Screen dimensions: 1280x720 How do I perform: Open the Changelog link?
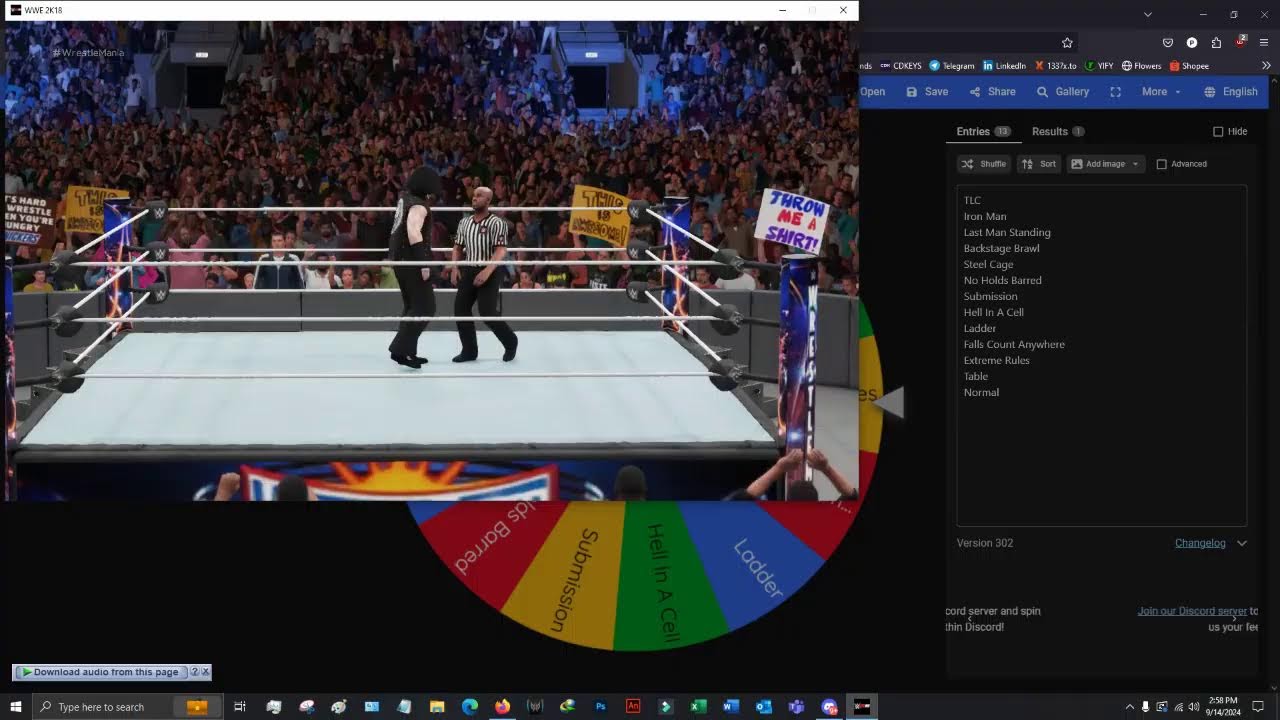click(x=1200, y=543)
